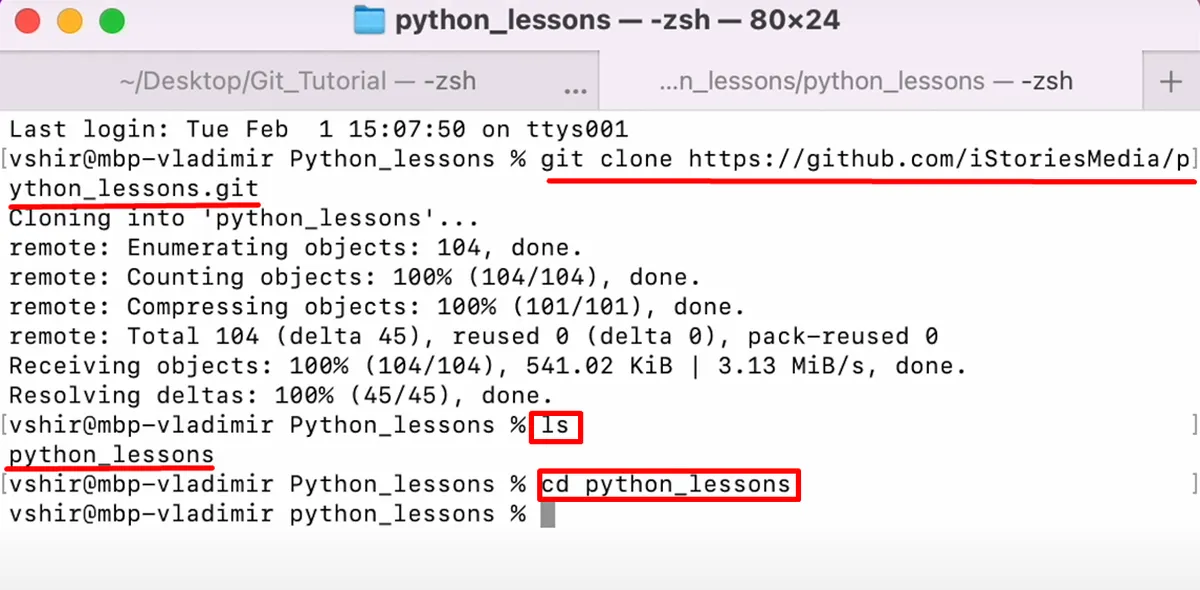Click the activity ellipsis on the Git_Tutorial tab
1200x590 pixels.
[x=575, y=90]
